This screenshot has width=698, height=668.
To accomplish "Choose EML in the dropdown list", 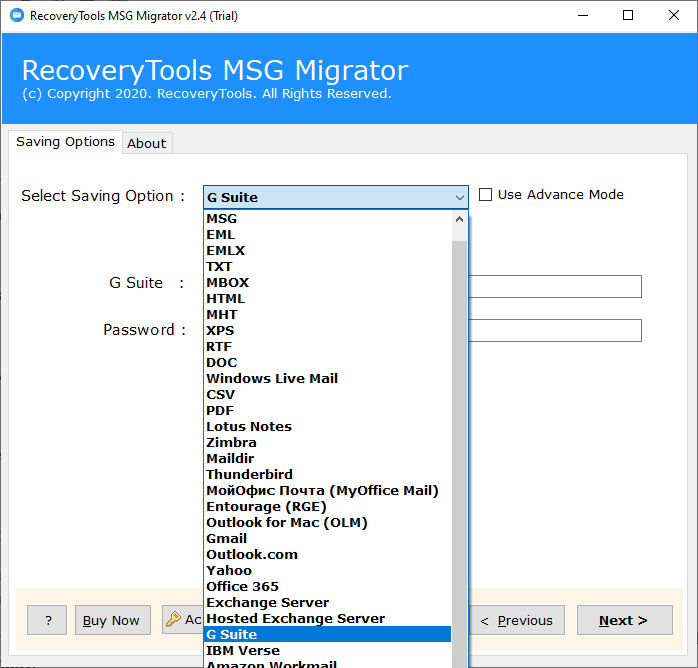I will coord(328,235).
